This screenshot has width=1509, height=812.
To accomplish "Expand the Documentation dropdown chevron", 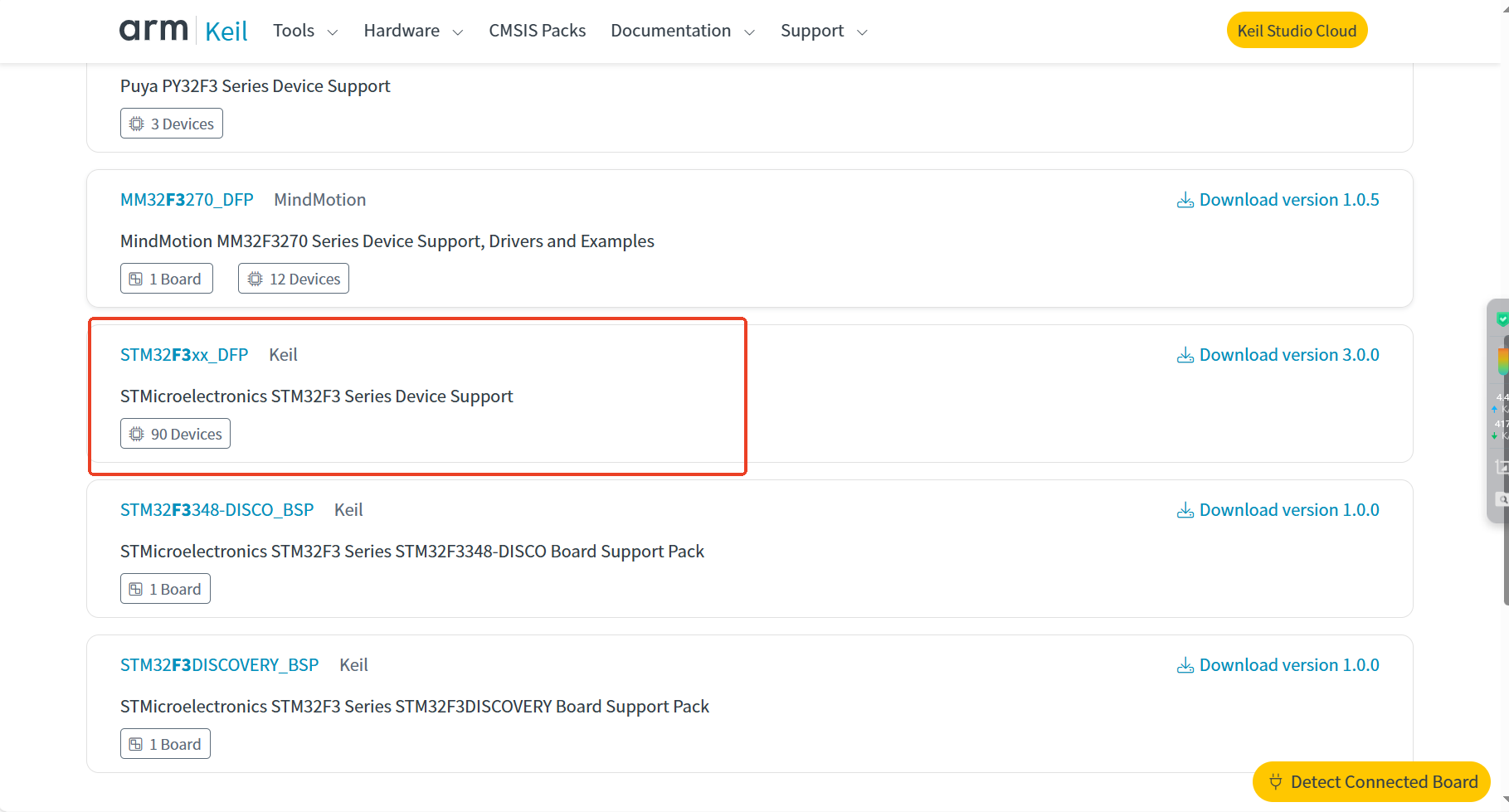I will click(749, 32).
